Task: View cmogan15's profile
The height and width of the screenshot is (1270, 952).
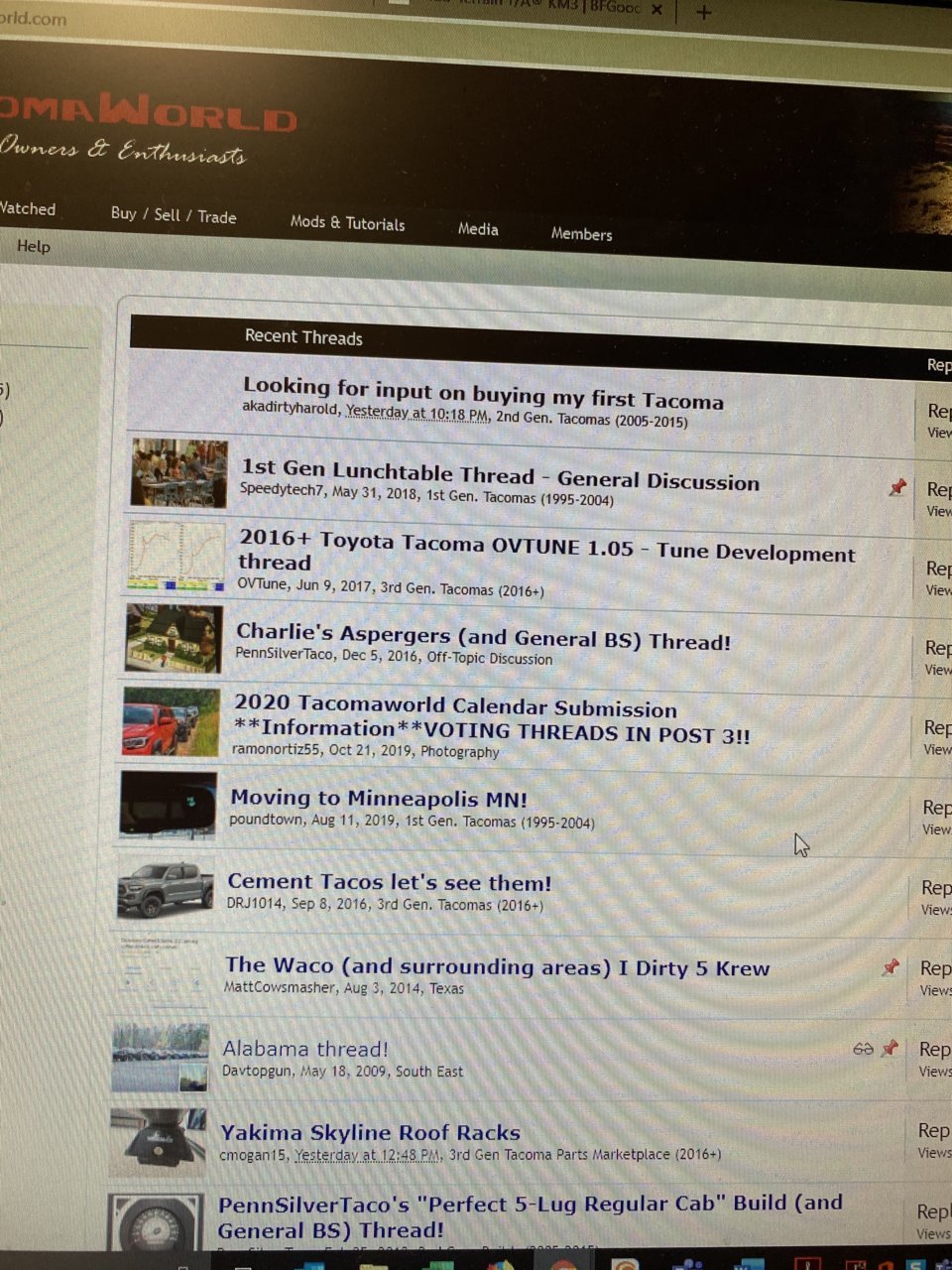Action: [253, 1155]
